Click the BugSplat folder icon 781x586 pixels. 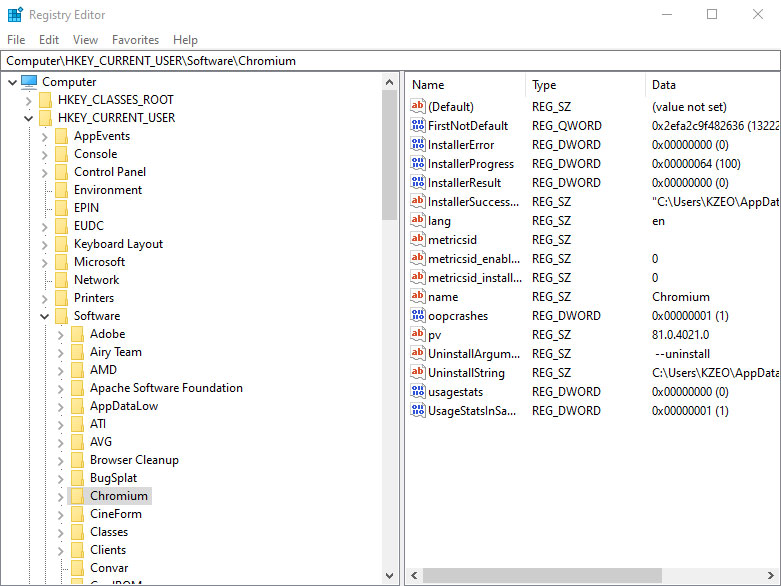[x=77, y=478]
